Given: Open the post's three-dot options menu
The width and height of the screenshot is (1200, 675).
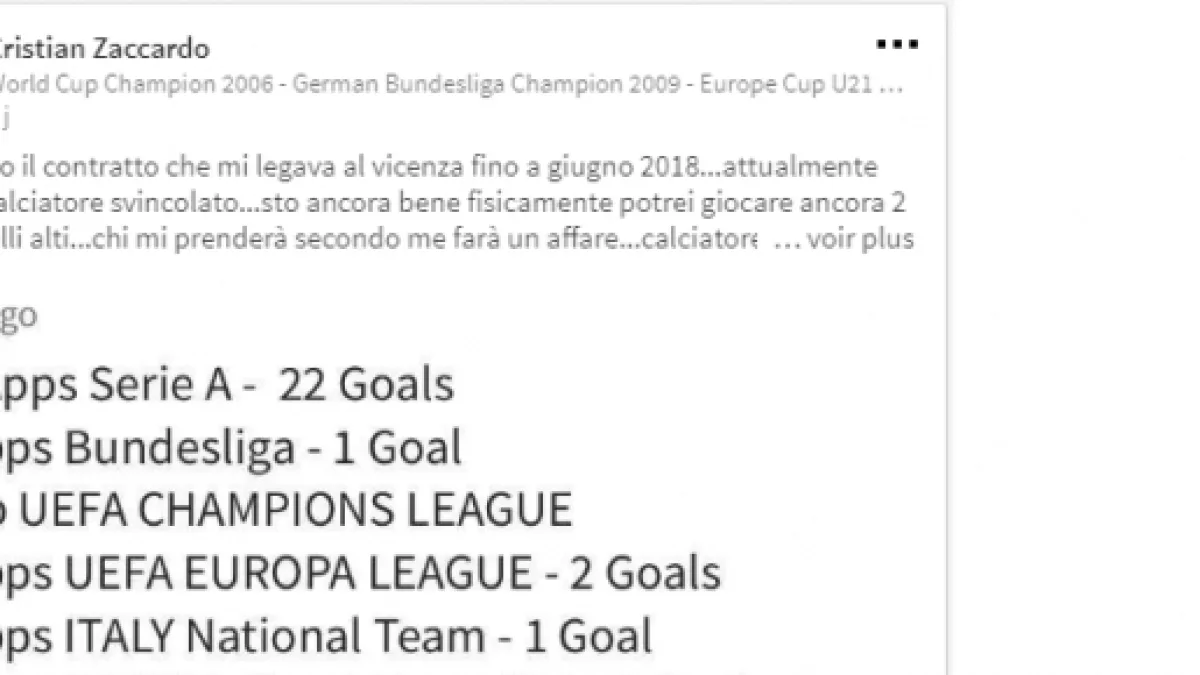Looking at the screenshot, I should [x=896, y=44].
